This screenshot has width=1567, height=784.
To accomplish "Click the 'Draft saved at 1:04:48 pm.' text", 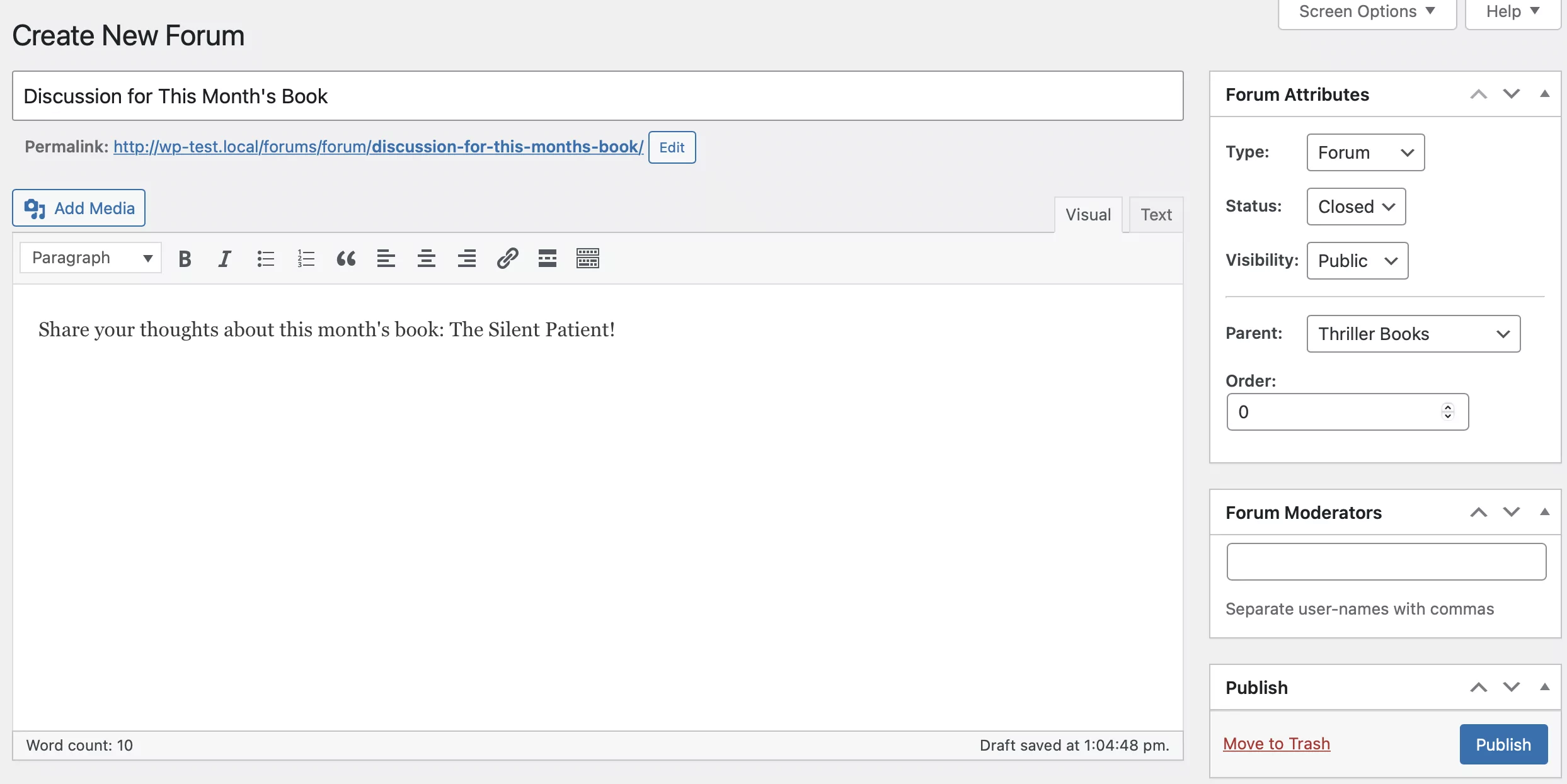I will point(1074,746).
